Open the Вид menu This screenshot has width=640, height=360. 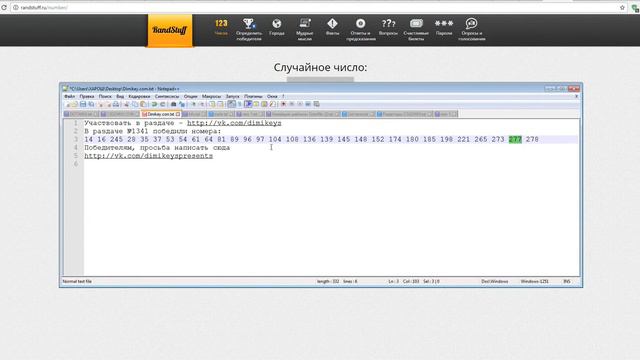[120, 96]
